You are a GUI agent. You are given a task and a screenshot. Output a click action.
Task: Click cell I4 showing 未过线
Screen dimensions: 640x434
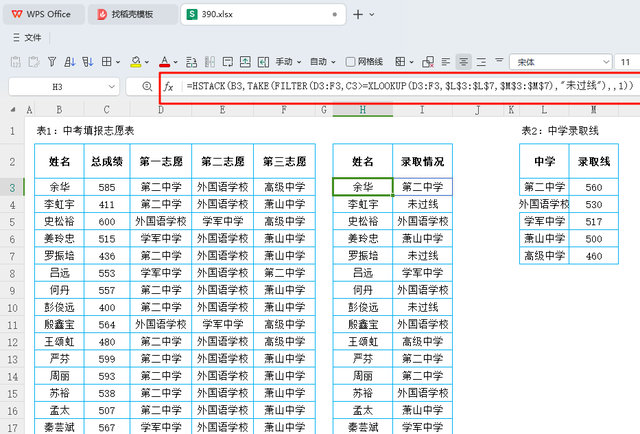(x=422, y=204)
